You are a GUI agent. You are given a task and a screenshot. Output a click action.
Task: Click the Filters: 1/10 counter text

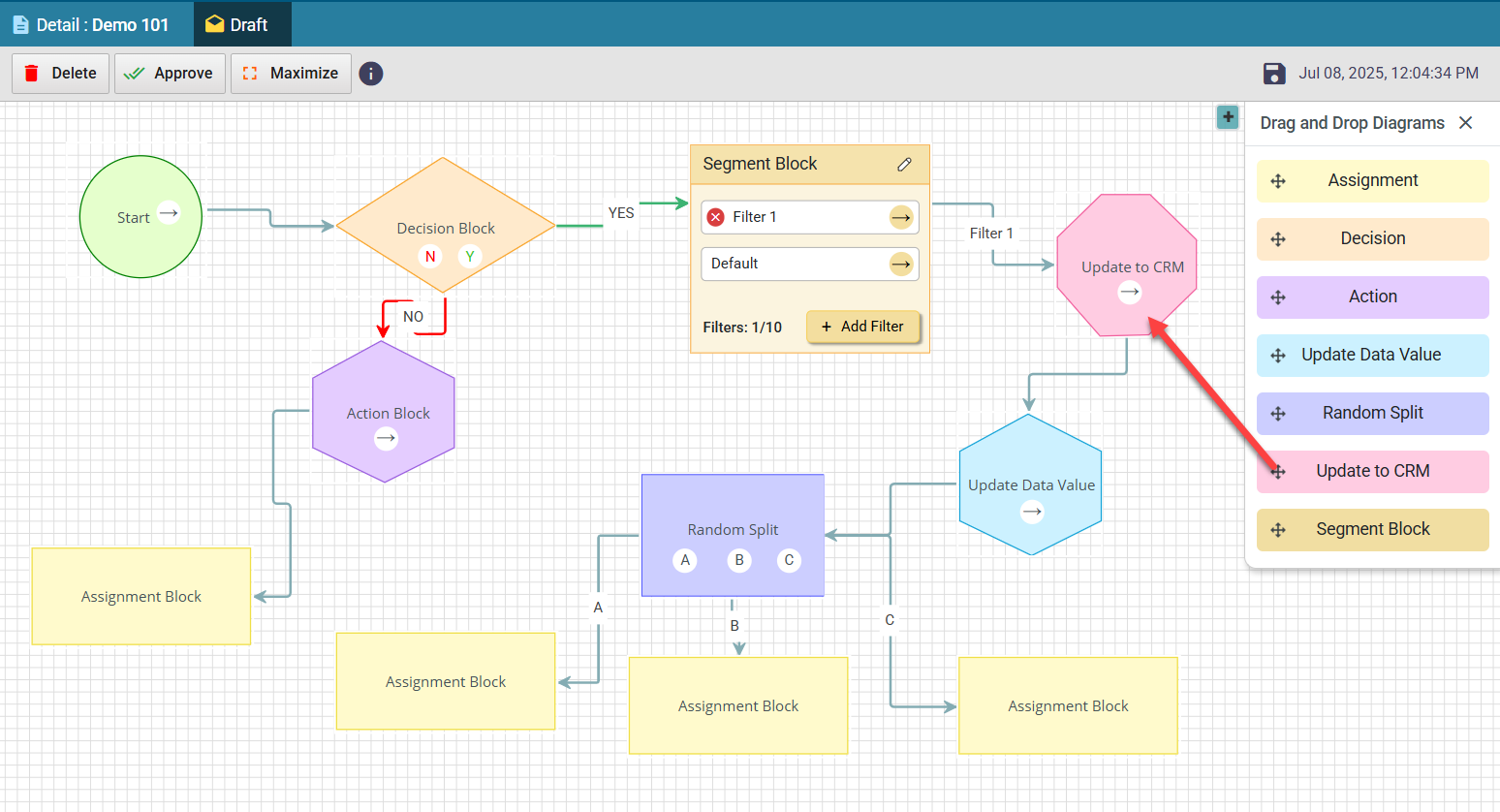click(742, 328)
